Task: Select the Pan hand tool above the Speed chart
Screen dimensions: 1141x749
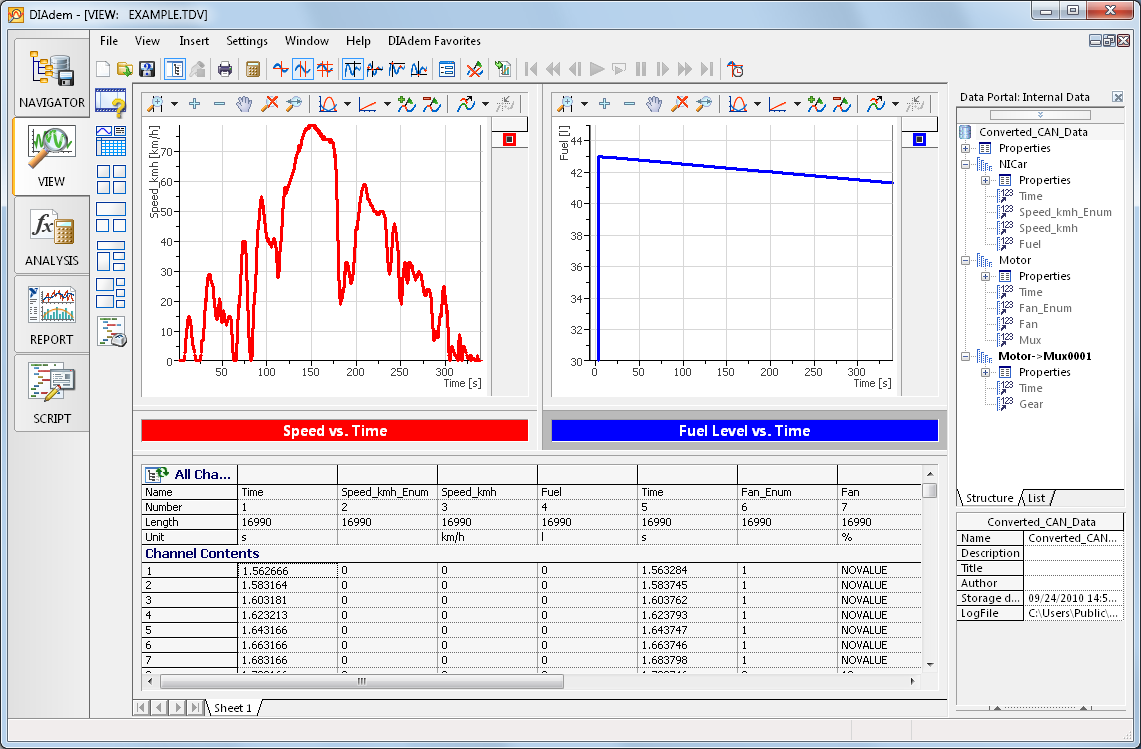Action: [243, 103]
